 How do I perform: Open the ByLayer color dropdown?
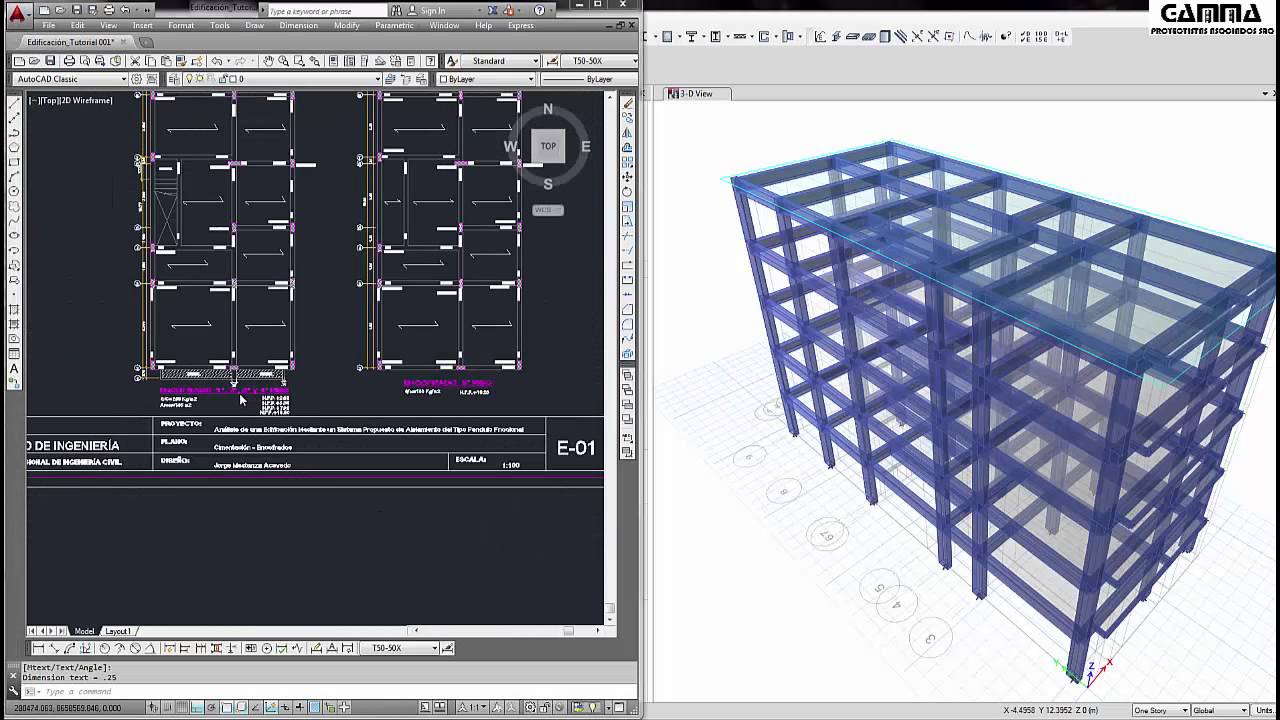(x=486, y=79)
